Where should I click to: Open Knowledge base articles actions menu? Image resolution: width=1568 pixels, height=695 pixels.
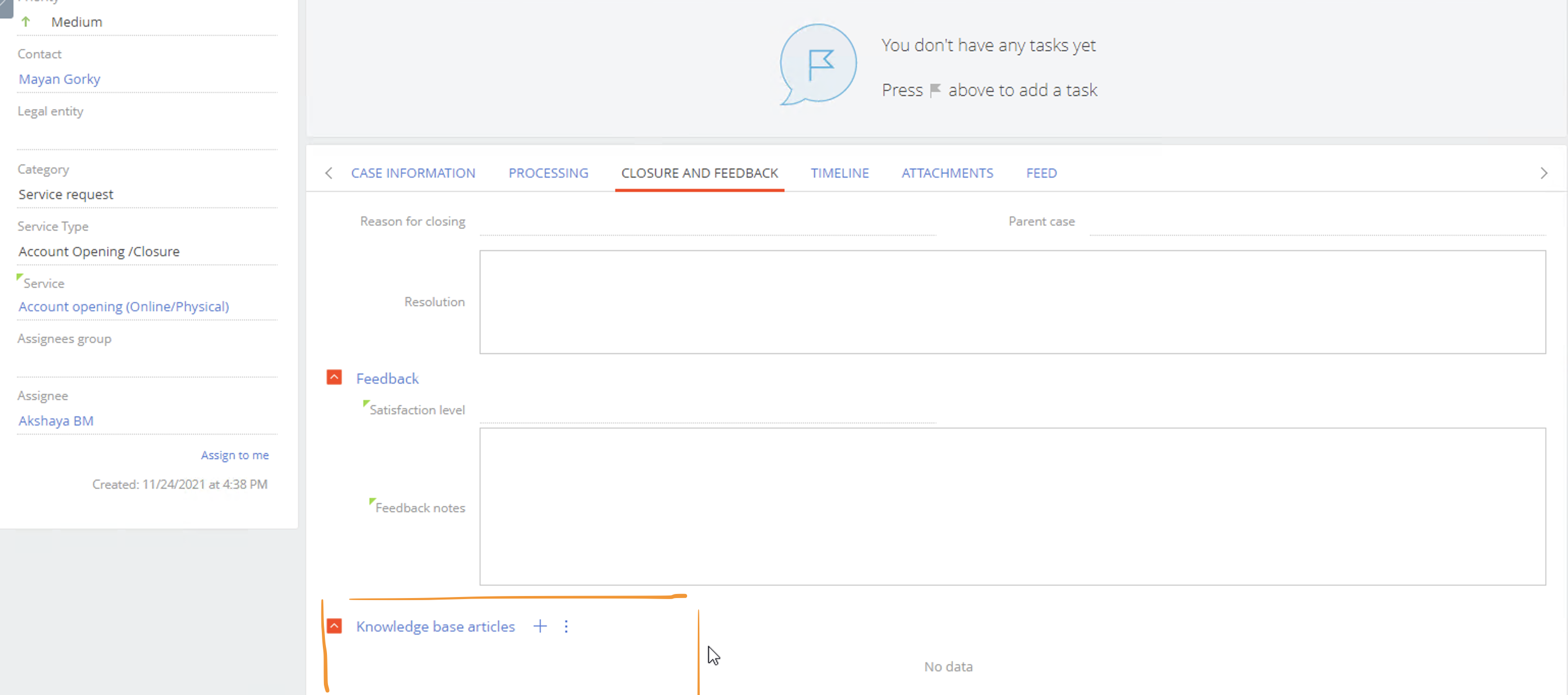click(x=566, y=626)
